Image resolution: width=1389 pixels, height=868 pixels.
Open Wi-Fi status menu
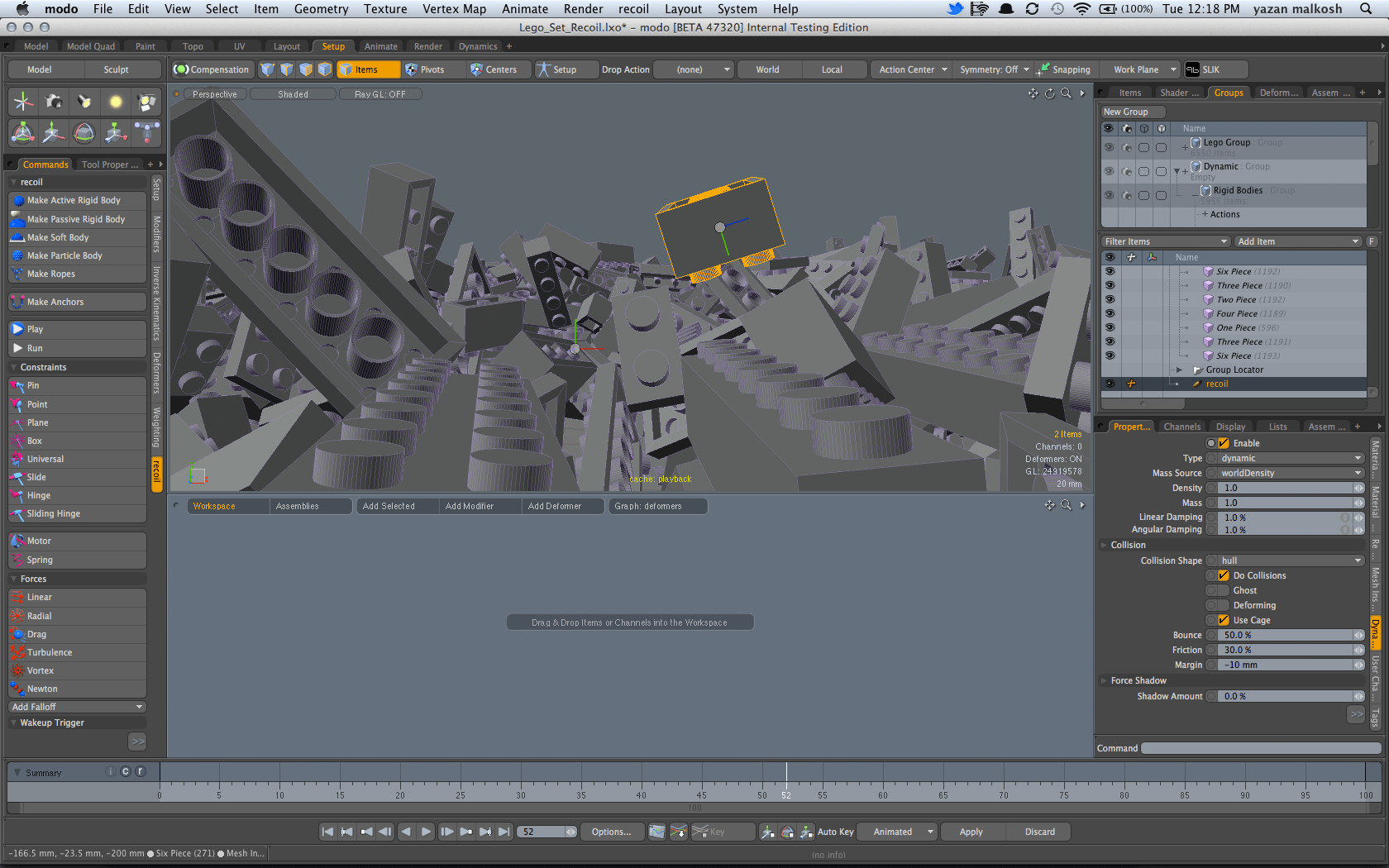[1081, 9]
